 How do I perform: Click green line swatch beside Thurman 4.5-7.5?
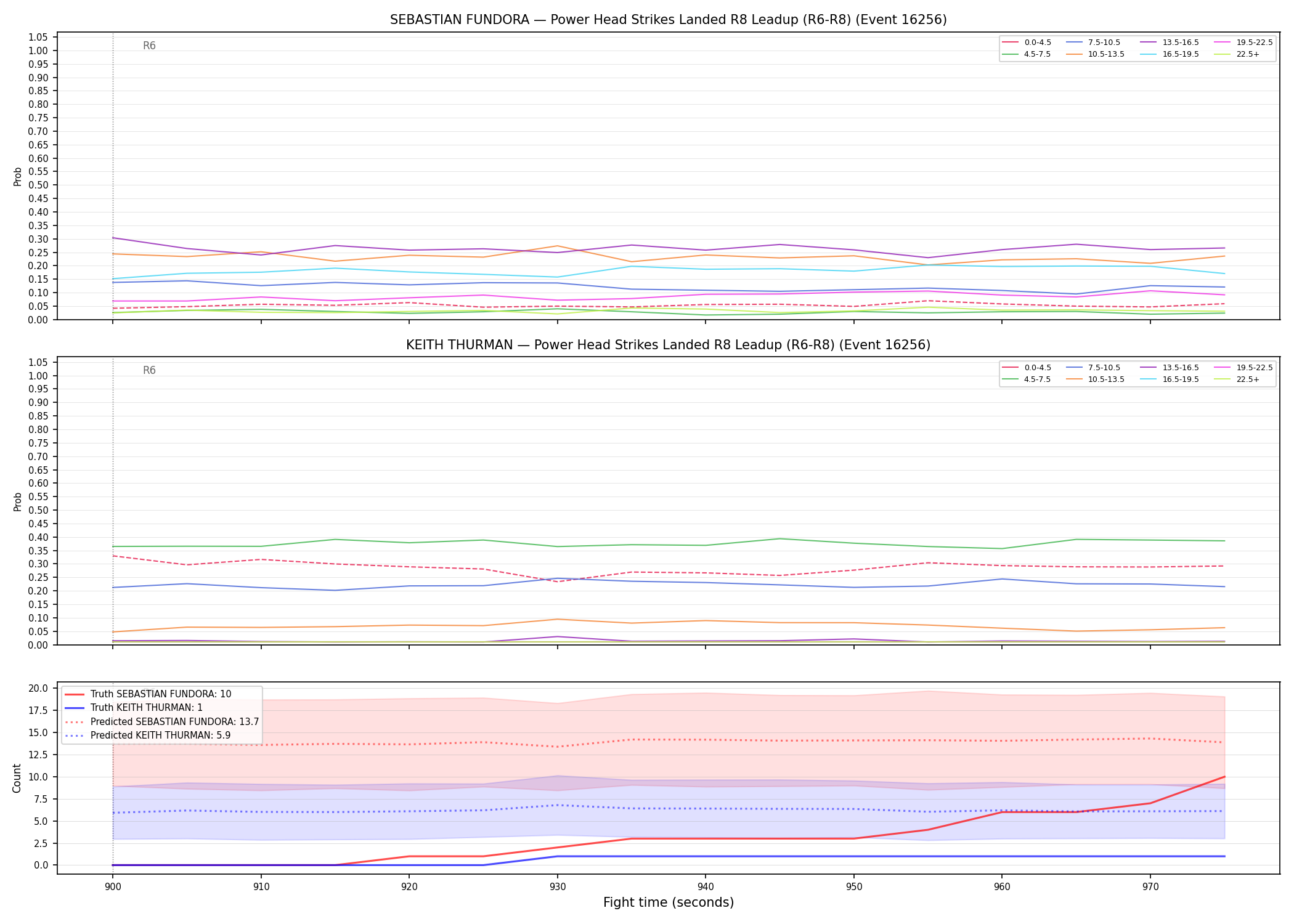point(1011,379)
